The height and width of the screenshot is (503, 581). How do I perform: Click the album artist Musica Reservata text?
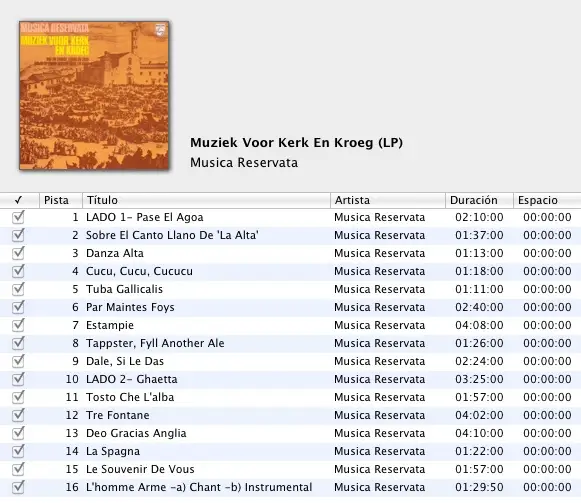pos(244,163)
